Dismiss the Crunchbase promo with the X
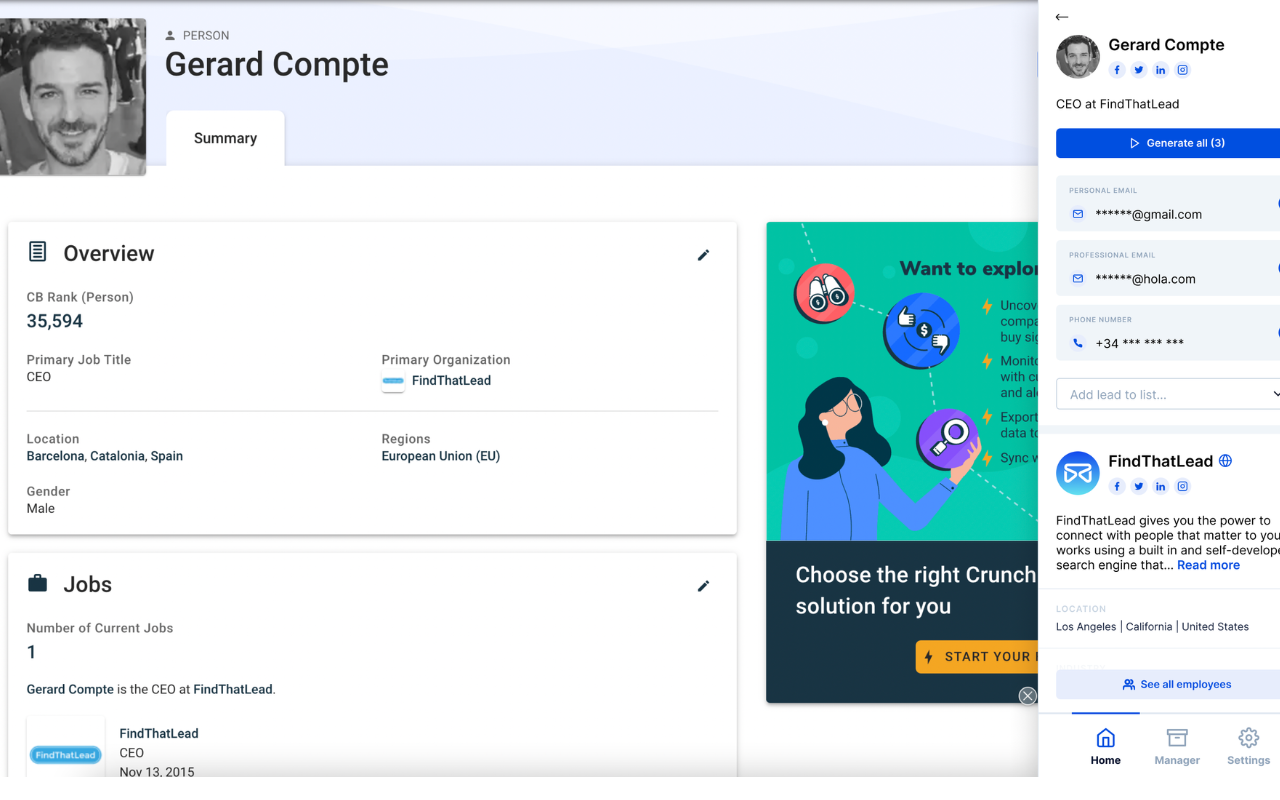1280x800 pixels. point(1027,695)
